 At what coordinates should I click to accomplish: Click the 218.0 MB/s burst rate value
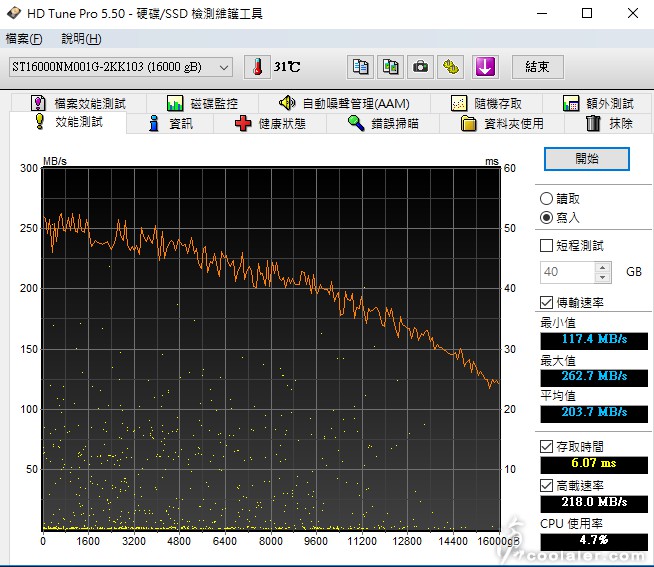pyautogui.click(x=594, y=502)
